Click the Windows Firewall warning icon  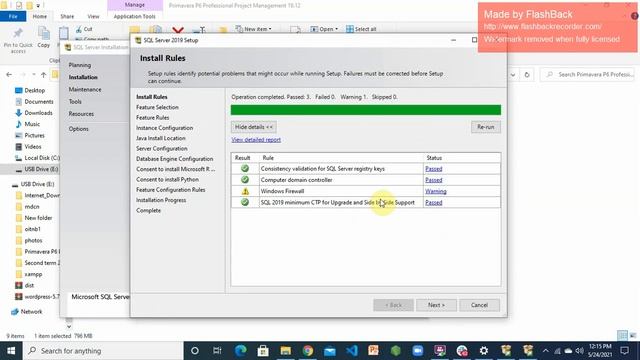point(245,191)
